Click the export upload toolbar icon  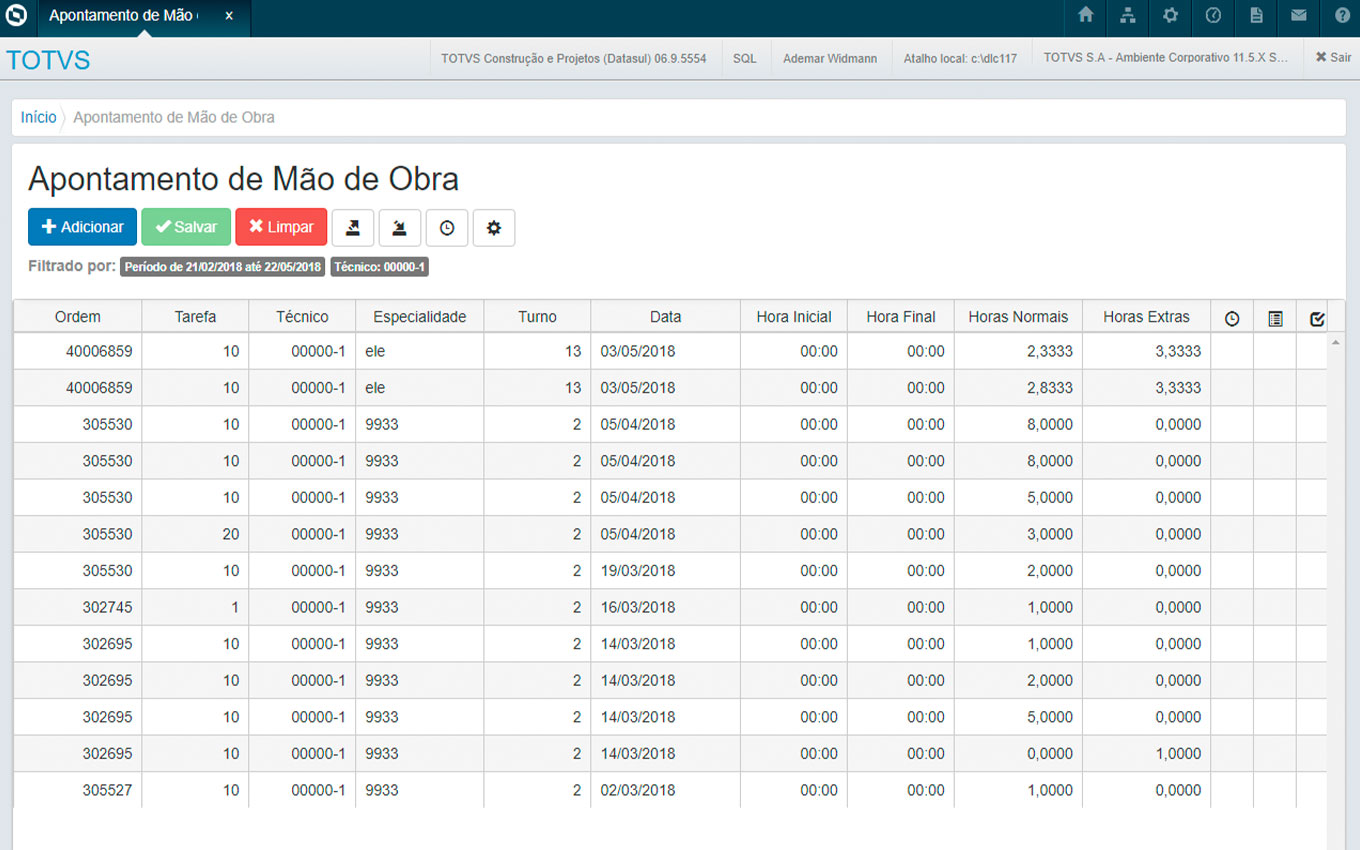pyautogui.click(x=353, y=228)
